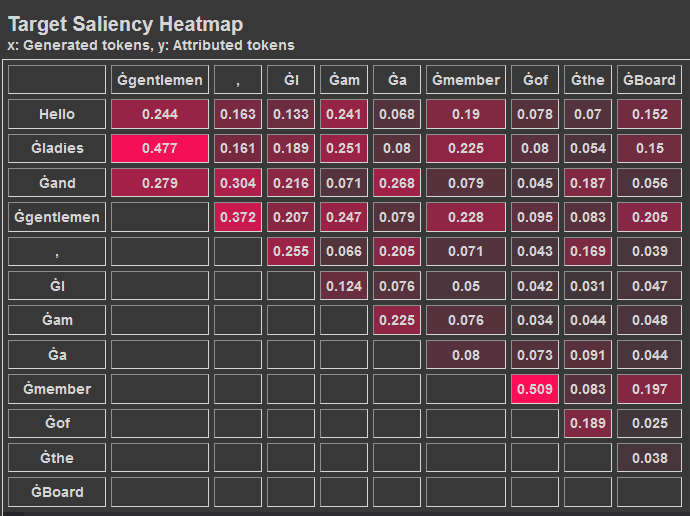This screenshot has width=690, height=516.
Task: Click the Ġgentlemen column header
Action: tap(160, 80)
